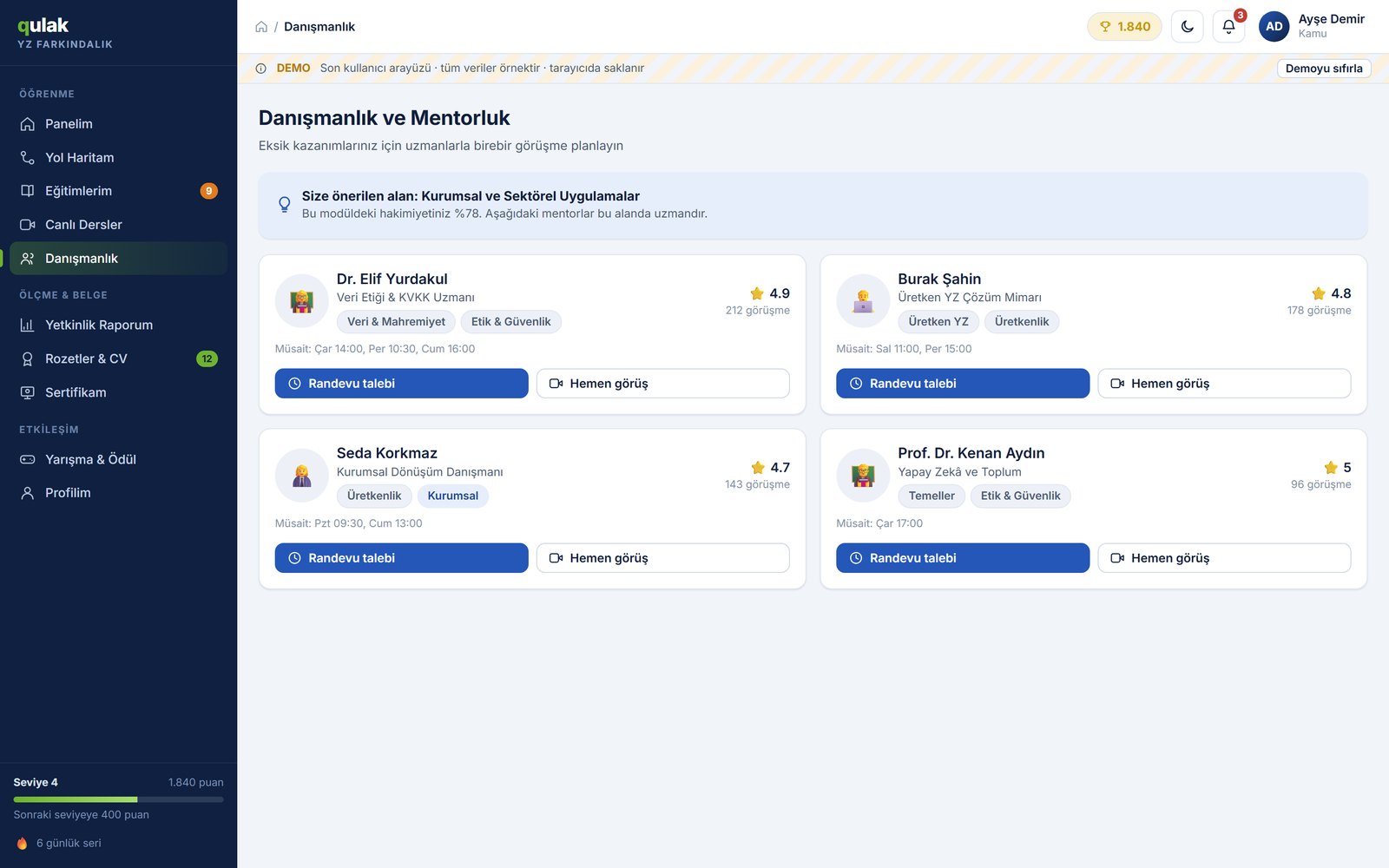This screenshot has height=868, width=1389.
Task: Click the star beside rating 5
Action: (1331, 468)
